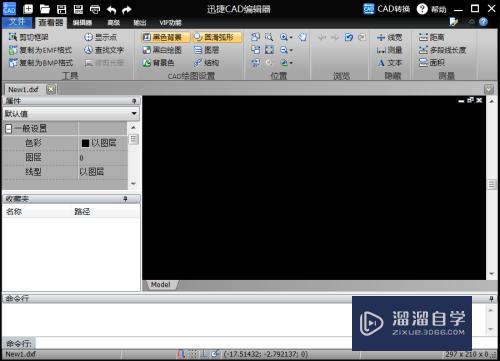This screenshot has height=361, width=500.
Task: Click the 命令行 command input field
Action: (193, 343)
